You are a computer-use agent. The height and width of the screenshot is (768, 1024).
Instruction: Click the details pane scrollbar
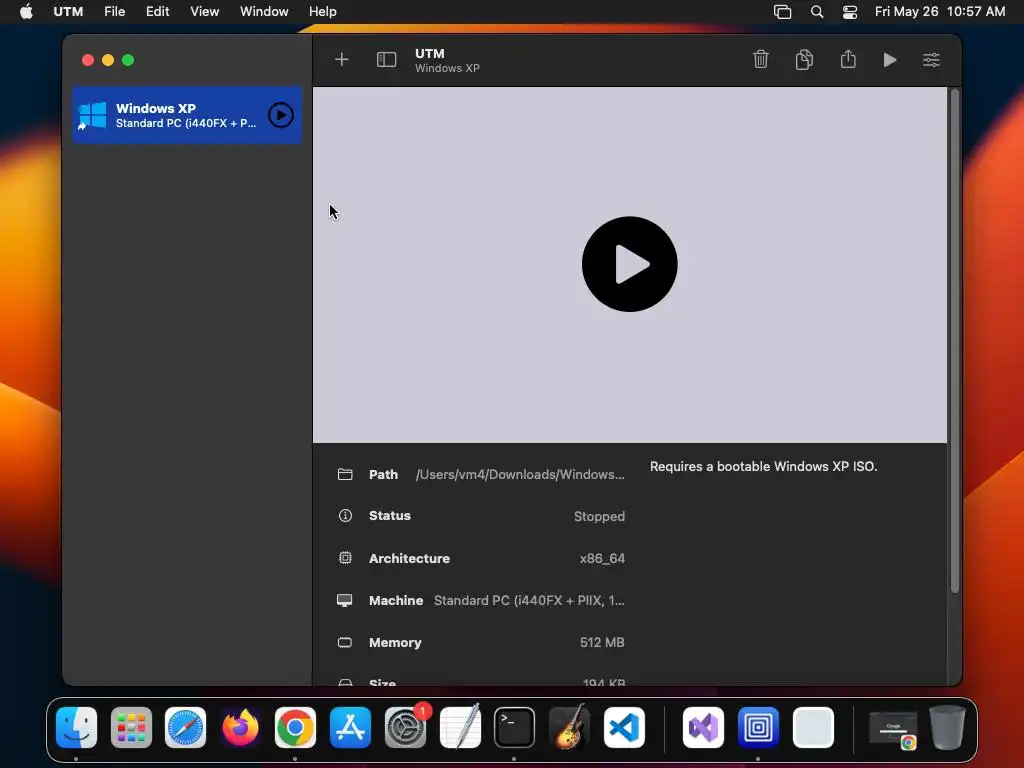(954, 340)
